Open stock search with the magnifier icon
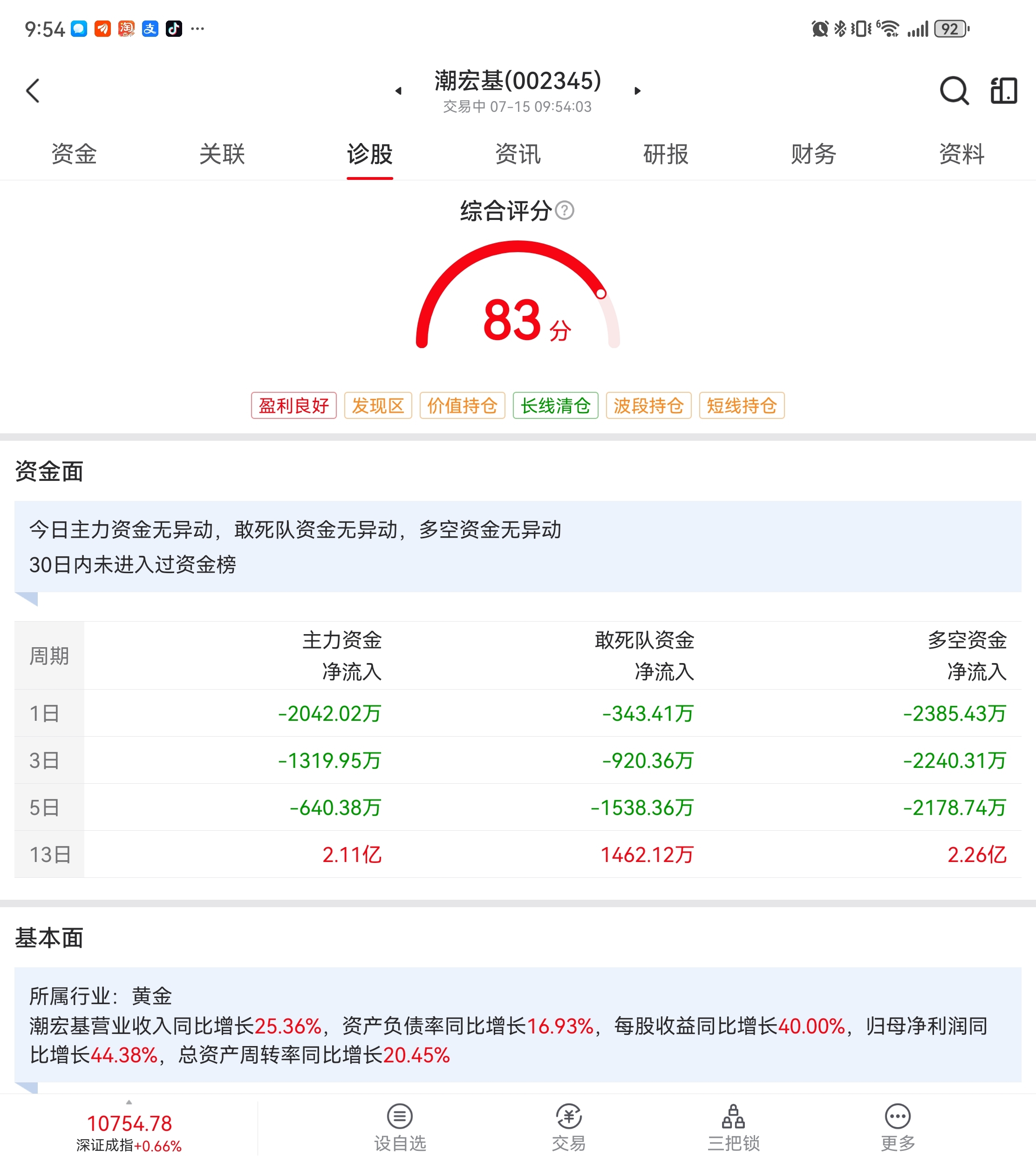Screen dimensions: 1036x1163 954,90
